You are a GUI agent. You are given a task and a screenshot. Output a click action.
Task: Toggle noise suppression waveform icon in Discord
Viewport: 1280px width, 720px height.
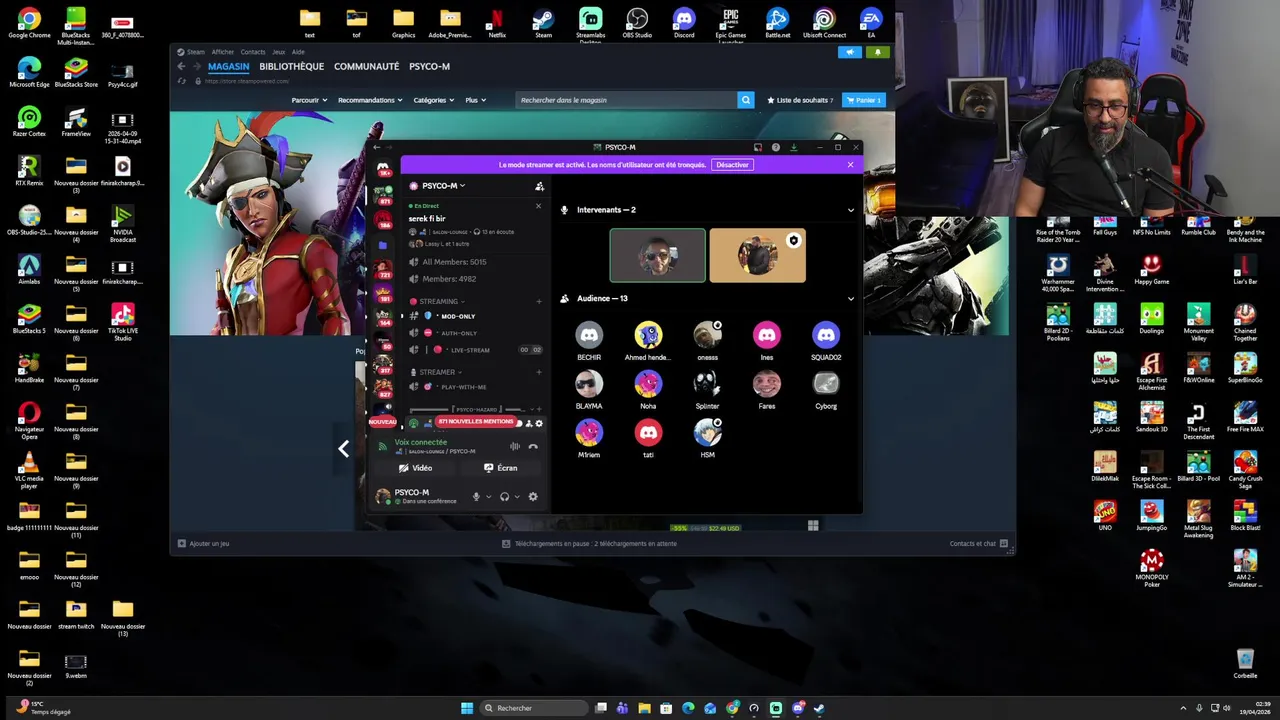(x=515, y=446)
